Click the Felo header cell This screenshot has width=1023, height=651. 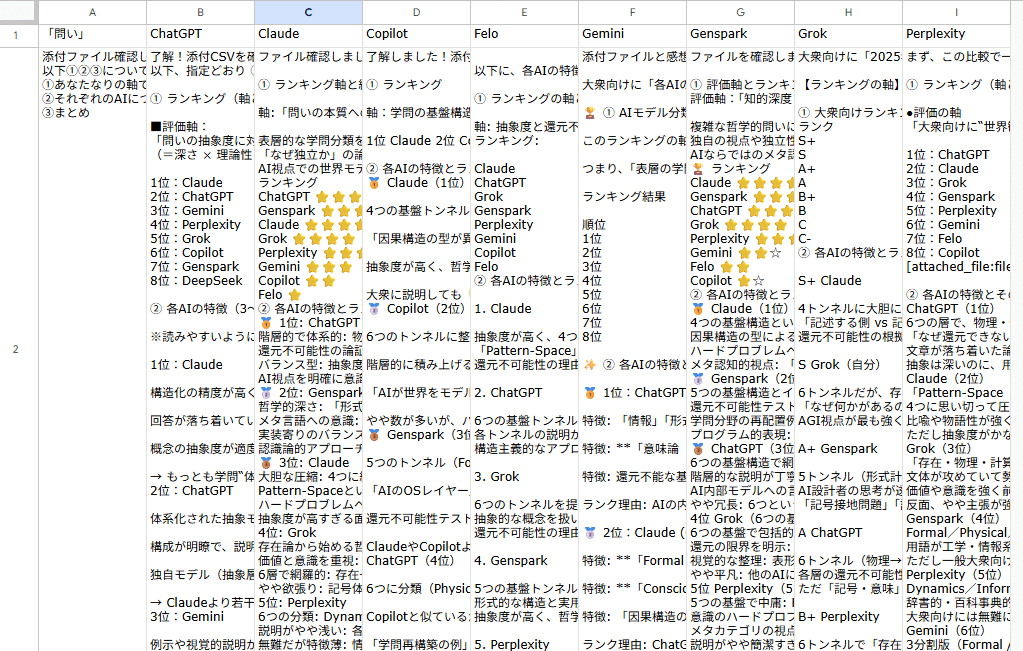pos(524,35)
